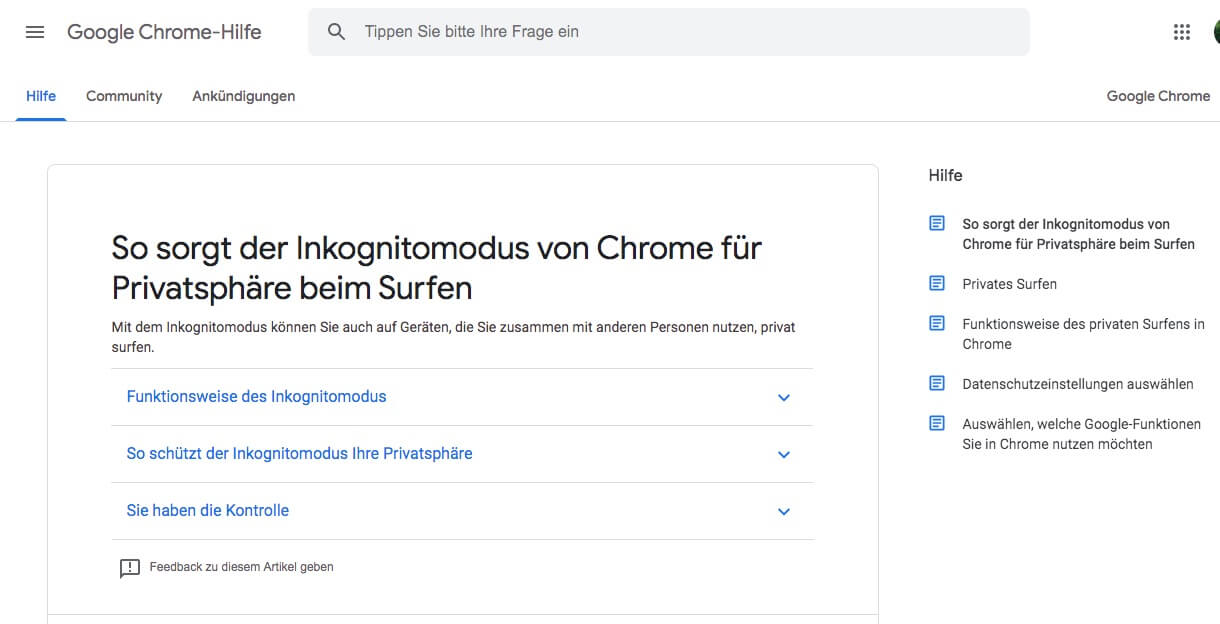Open Google Chrome product link

pos(1158,96)
